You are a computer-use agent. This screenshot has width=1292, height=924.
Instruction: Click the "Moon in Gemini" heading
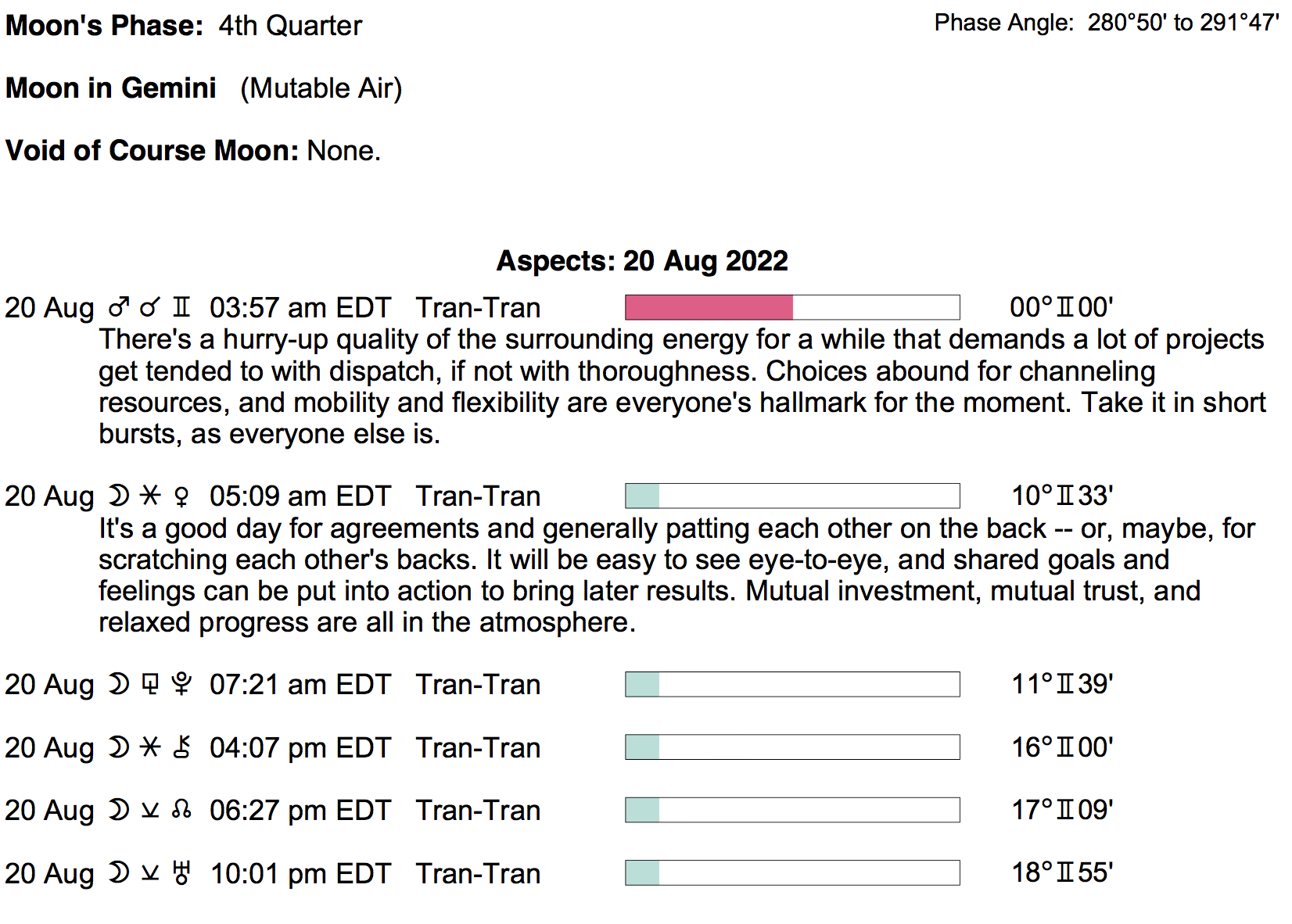111,88
